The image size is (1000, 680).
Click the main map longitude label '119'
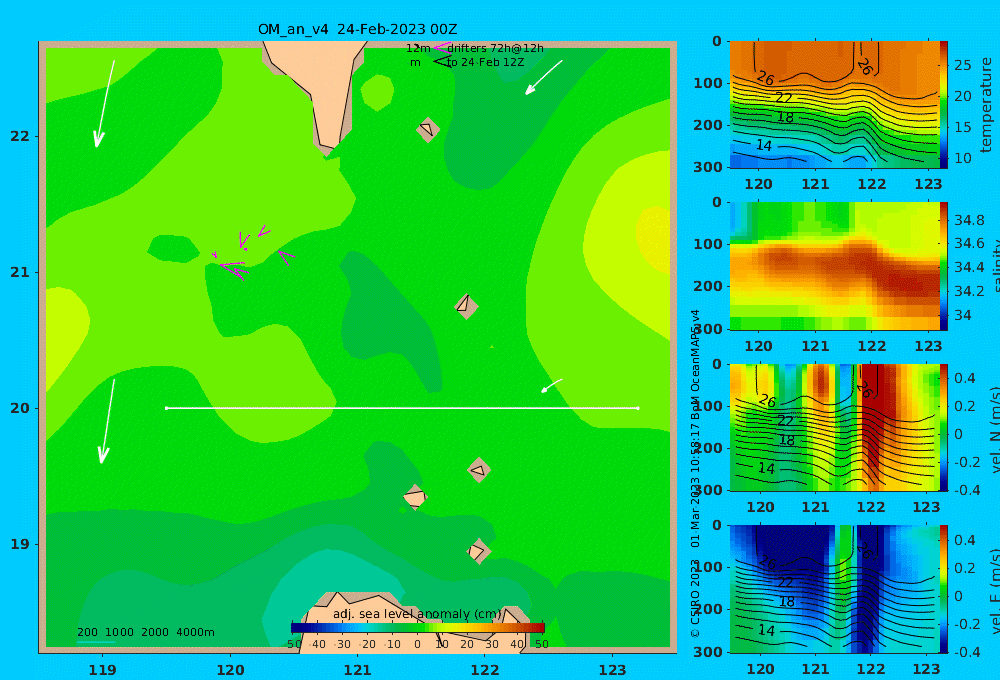[x=102, y=670]
